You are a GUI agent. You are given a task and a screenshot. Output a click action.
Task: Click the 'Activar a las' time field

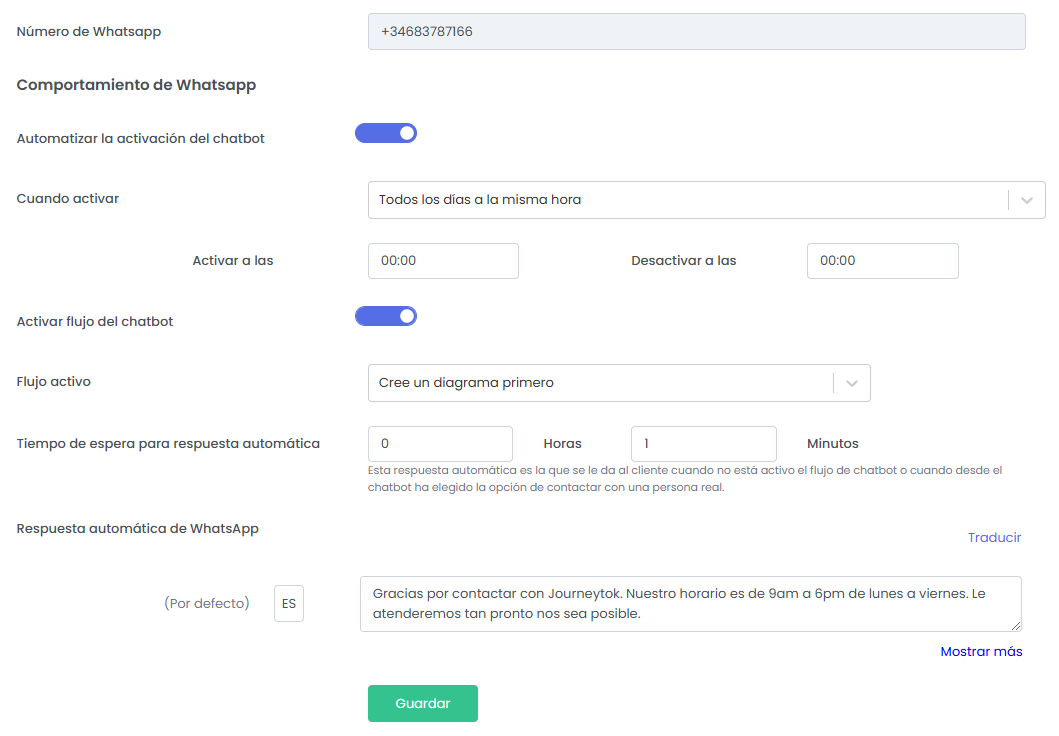point(443,261)
